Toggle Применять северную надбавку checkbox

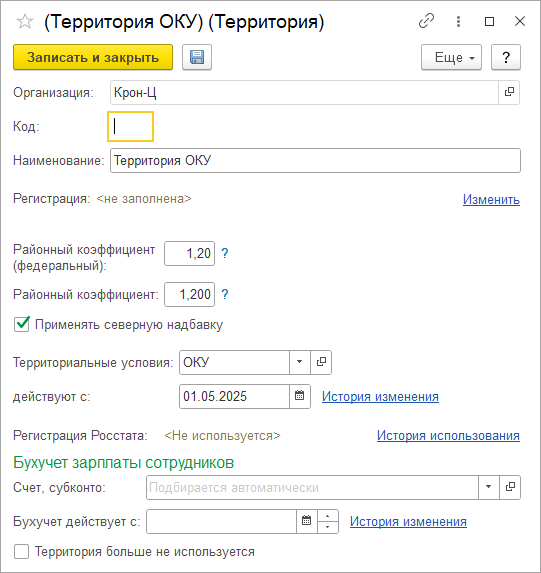click(22, 324)
